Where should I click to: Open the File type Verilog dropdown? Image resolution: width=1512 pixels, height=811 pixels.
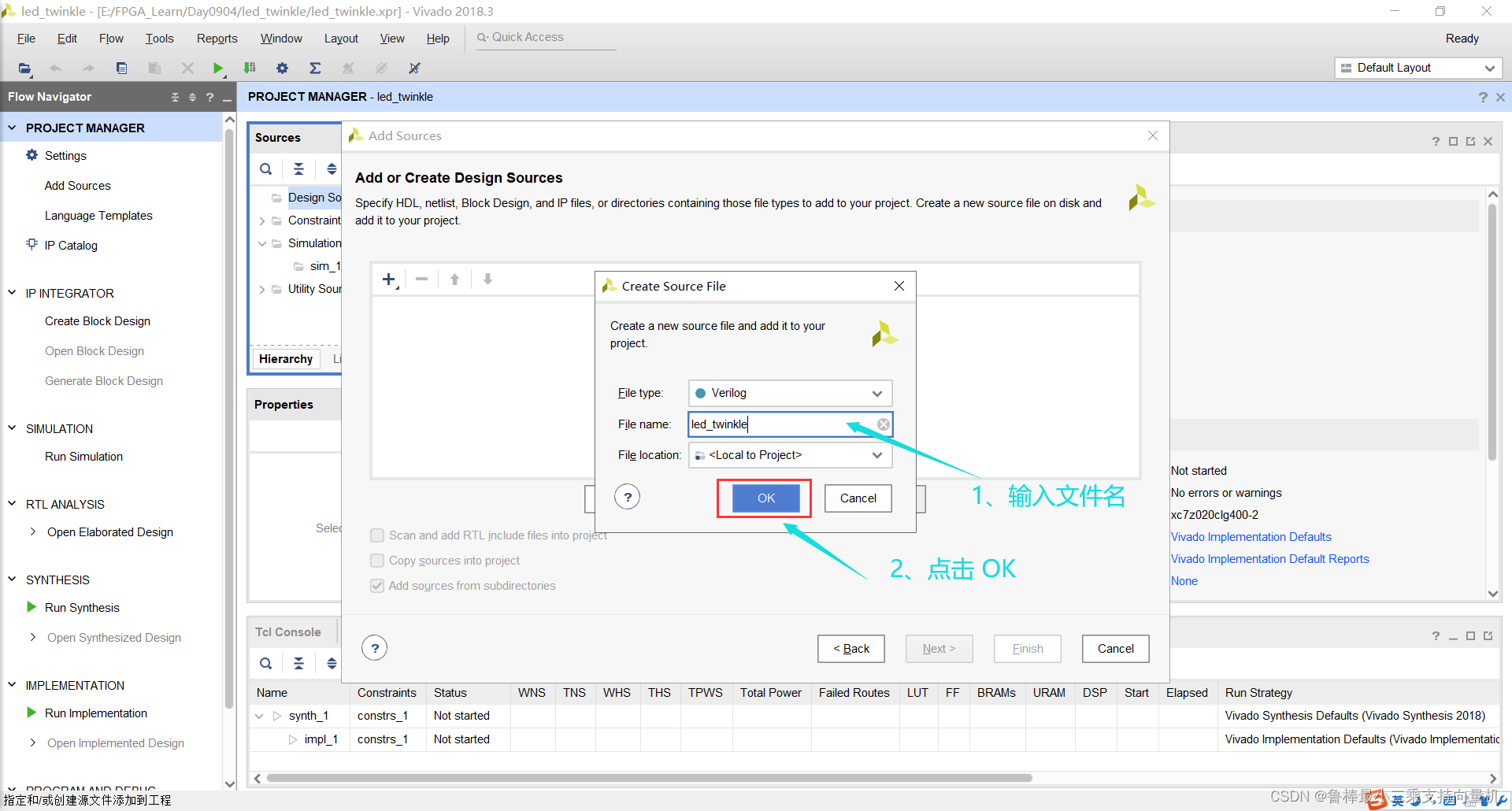point(790,393)
